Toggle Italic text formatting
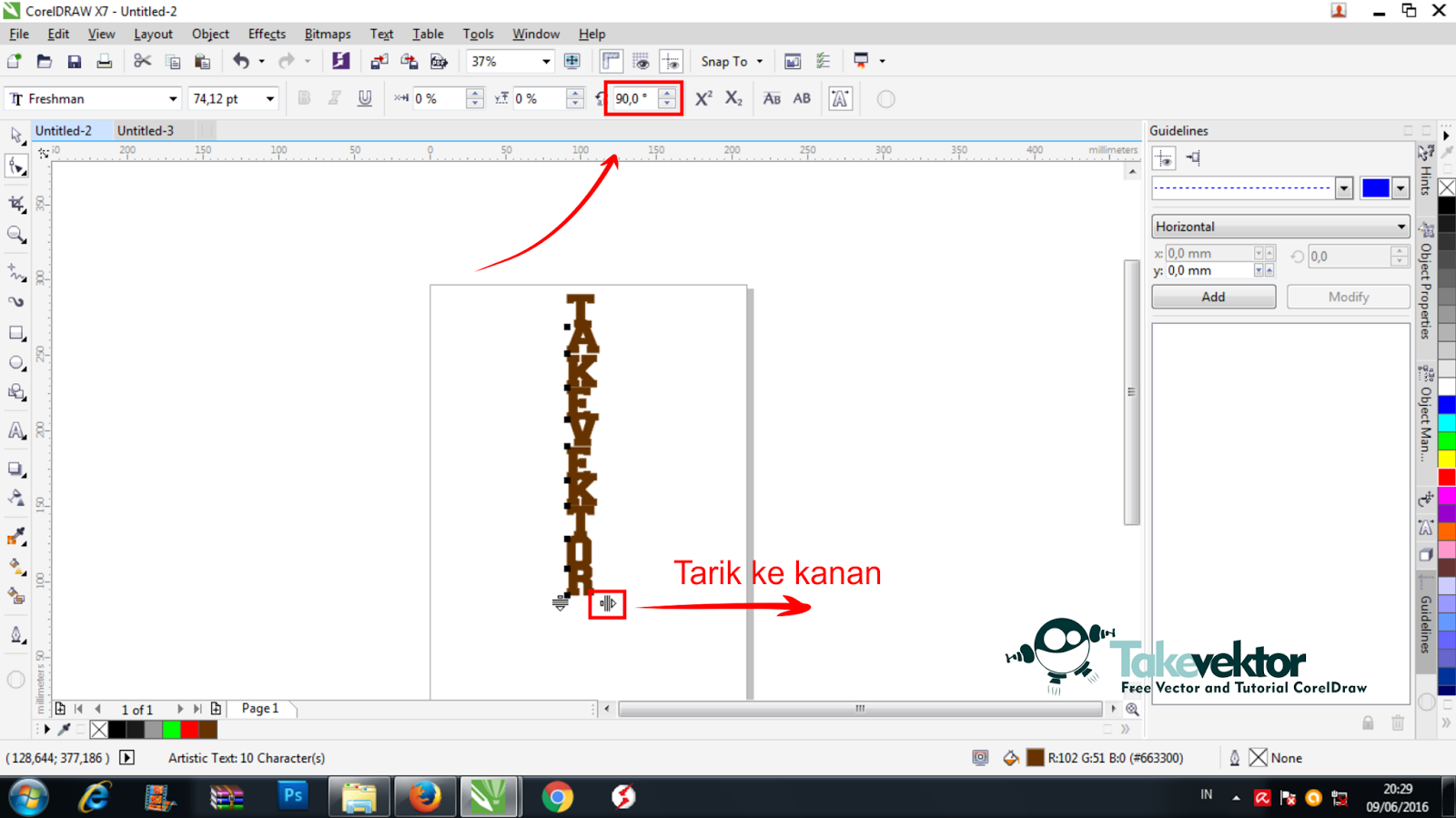 pos(335,98)
